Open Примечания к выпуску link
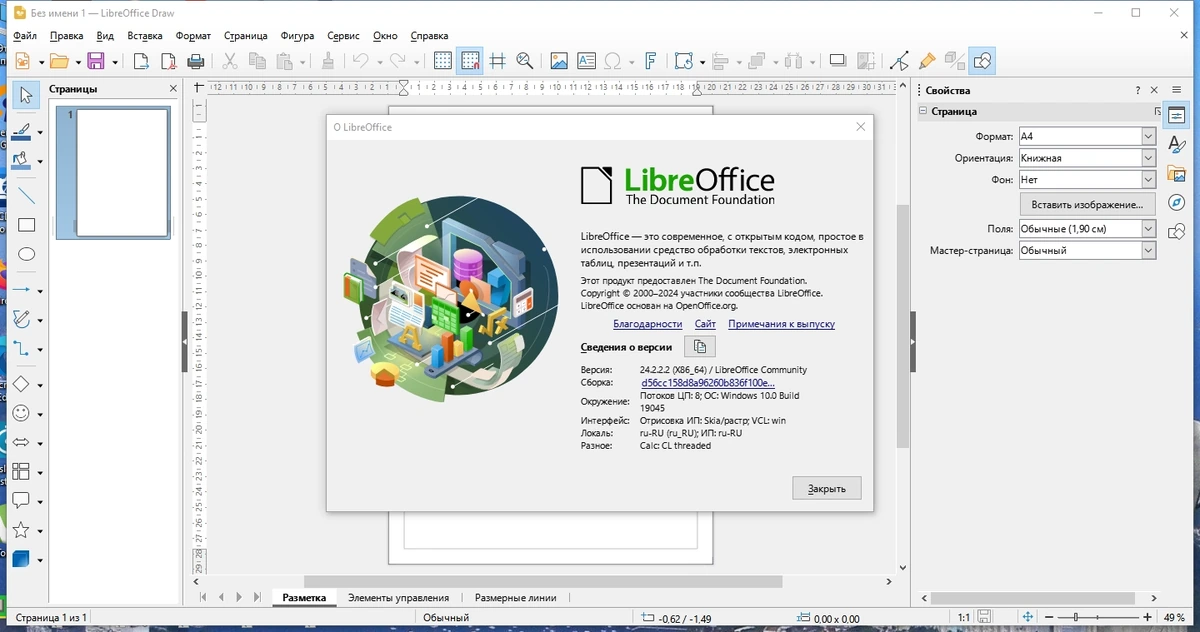The height and width of the screenshot is (632, 1200). click(x=781, y=324)
